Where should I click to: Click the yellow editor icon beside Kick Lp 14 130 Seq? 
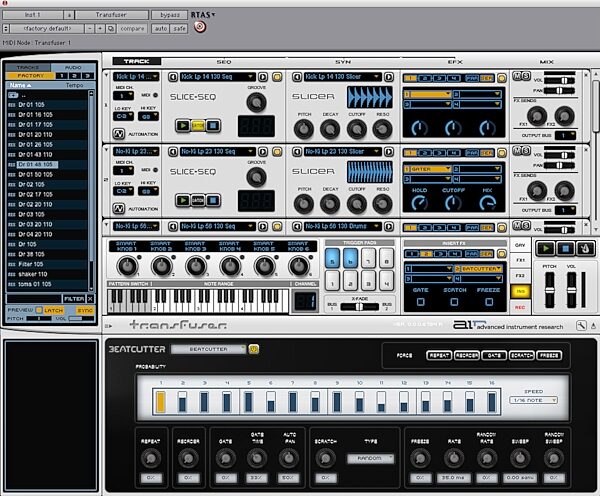coord(277,77)
